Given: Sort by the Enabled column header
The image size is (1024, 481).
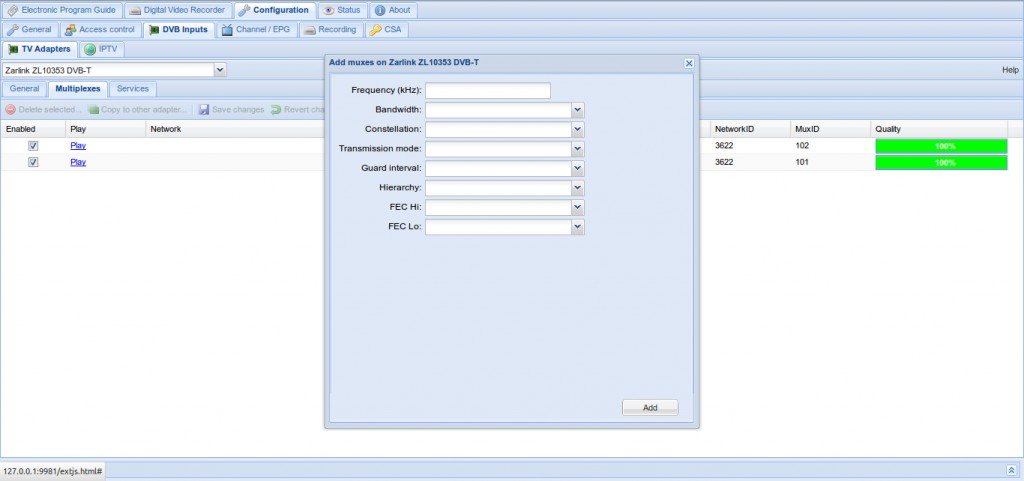Looking at the screenshot, I should [x=33, y=129].
